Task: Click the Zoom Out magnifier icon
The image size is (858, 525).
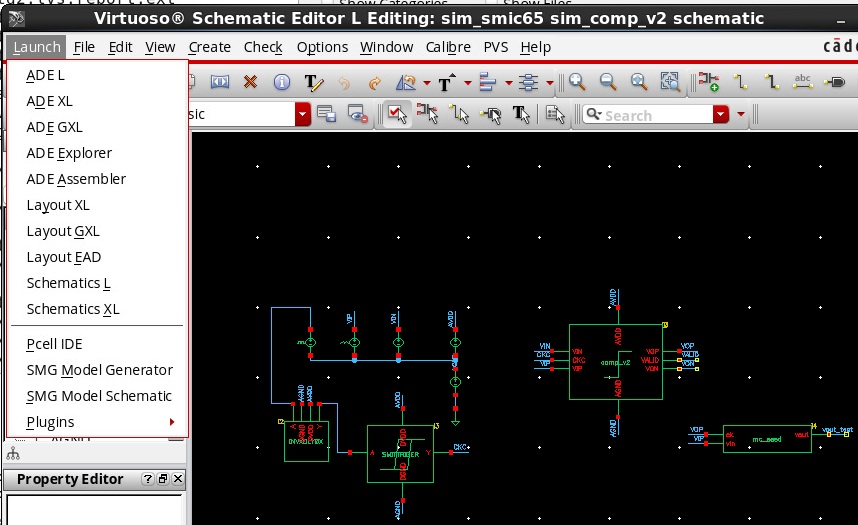Action: click(x=608, y=82)
